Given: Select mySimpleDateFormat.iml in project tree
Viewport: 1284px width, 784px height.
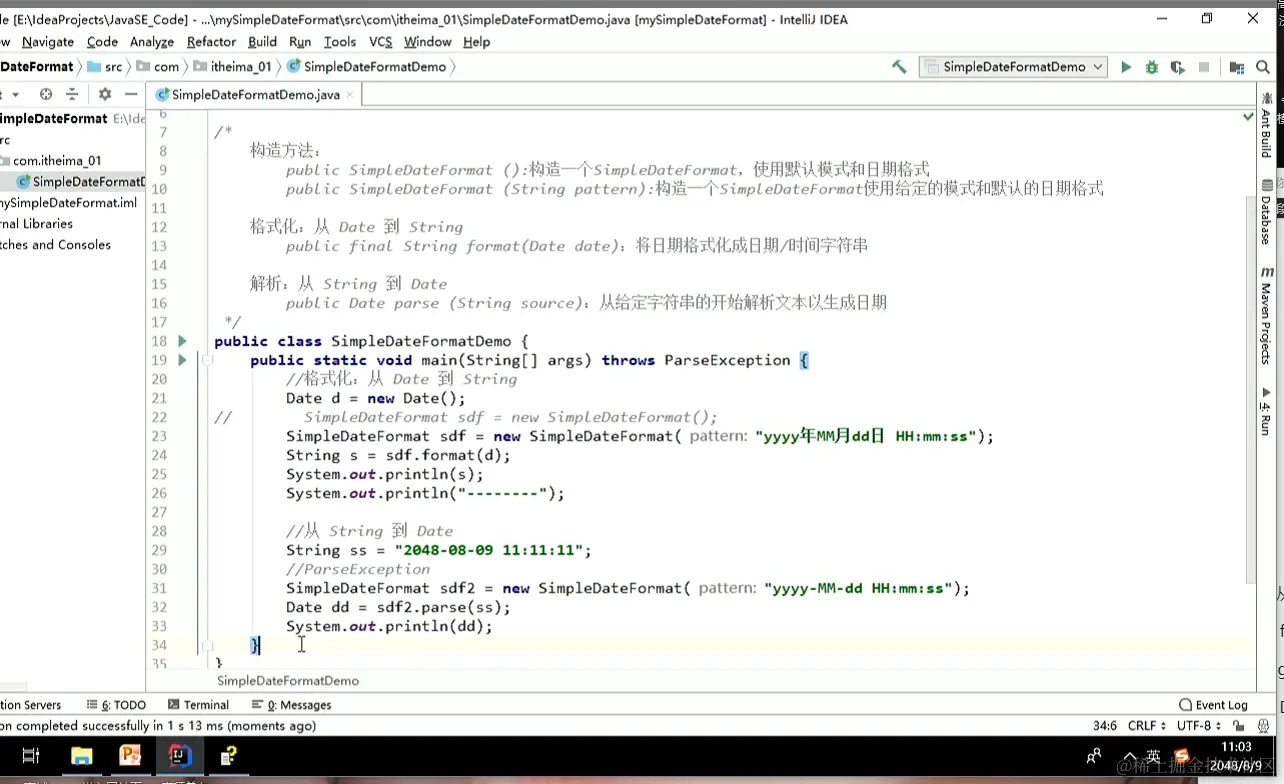Looking at the screenshot, I should (x=68, y=203).
